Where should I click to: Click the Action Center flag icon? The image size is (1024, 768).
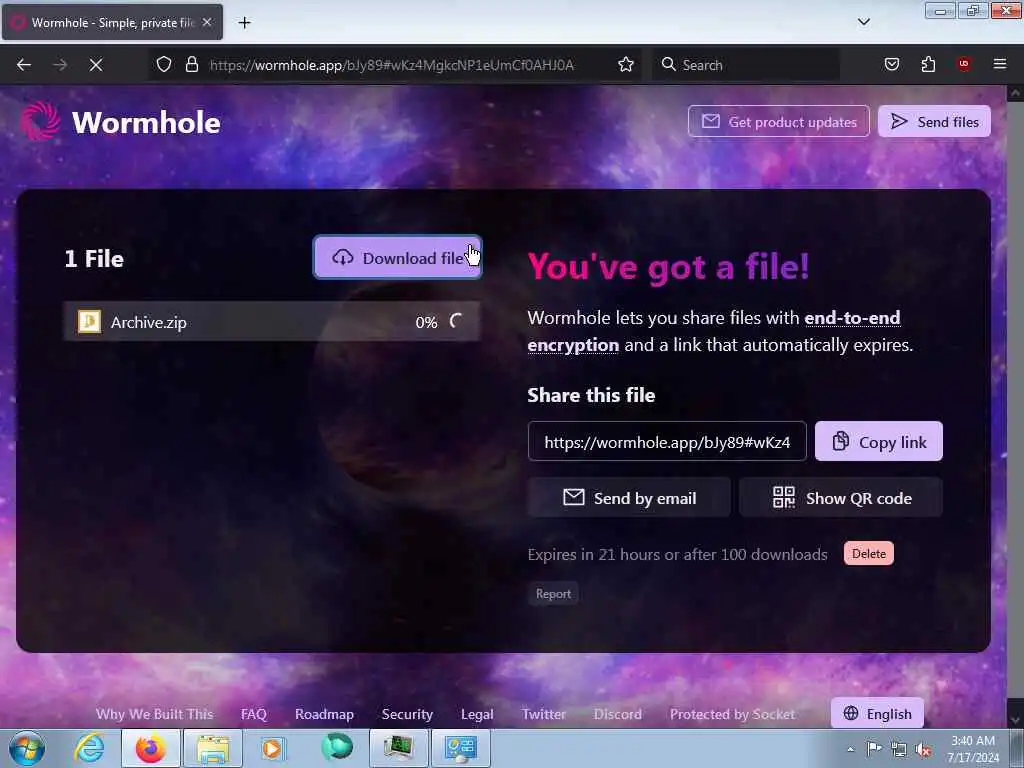coord(874,749)
